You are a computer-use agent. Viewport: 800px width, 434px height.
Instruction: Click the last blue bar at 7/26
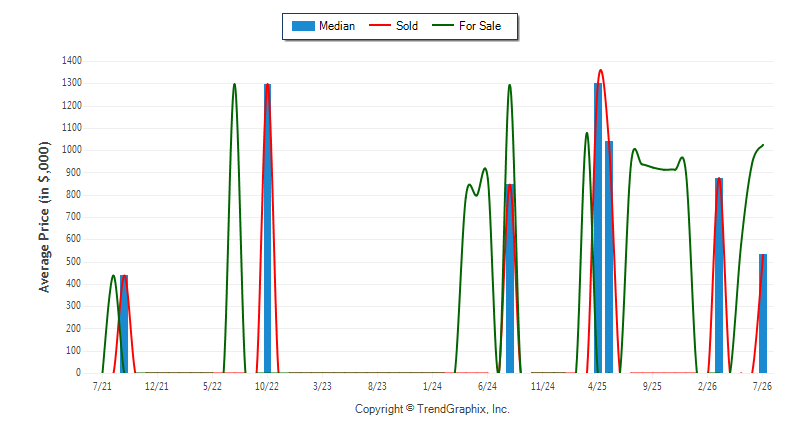[763, 313]
